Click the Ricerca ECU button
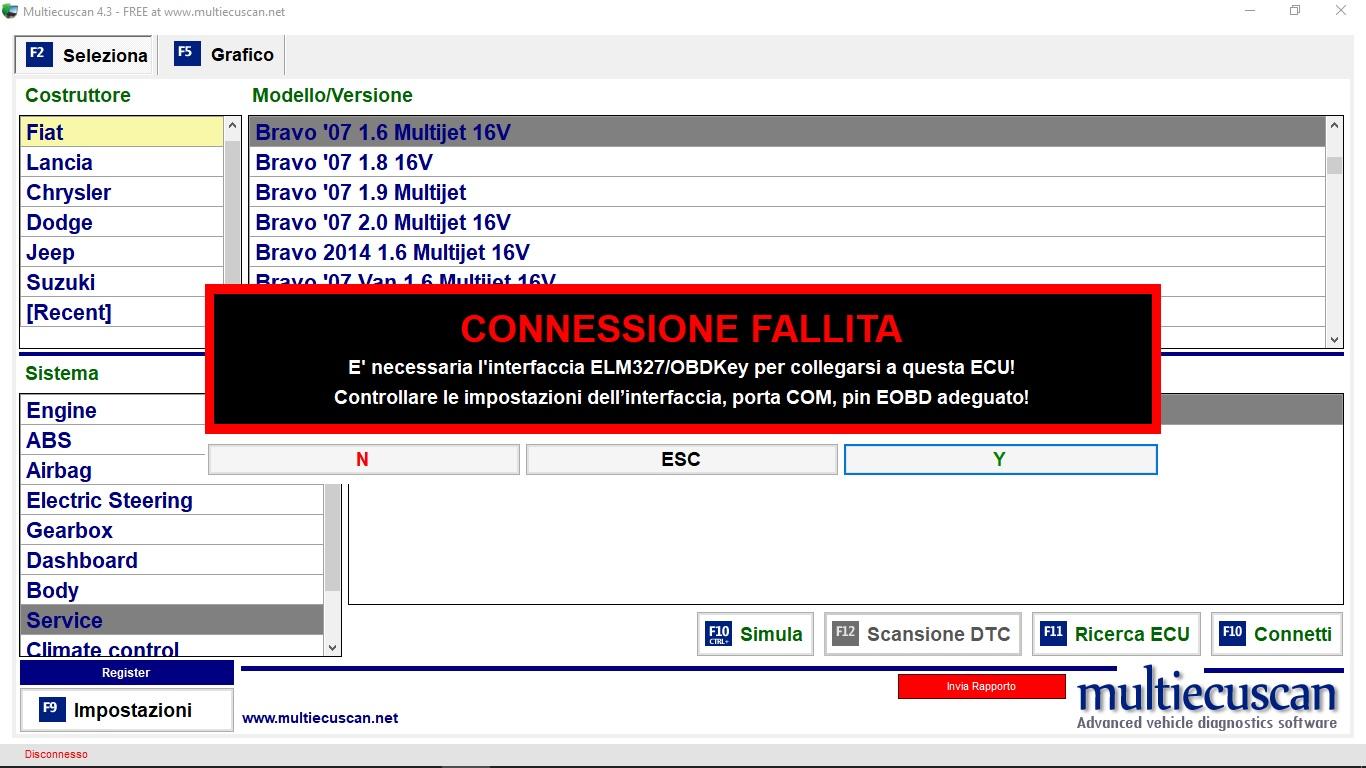 1116,634
